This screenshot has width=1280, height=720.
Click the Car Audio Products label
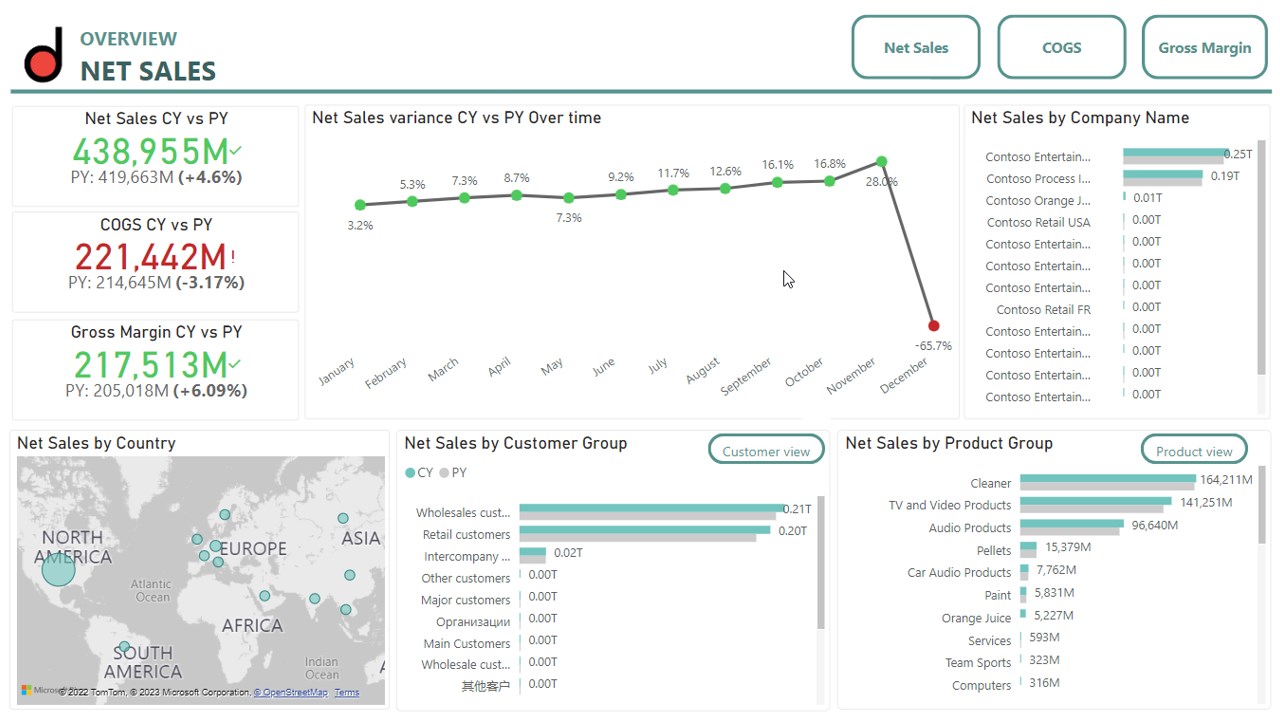pyautogui.click(x=959, y=573)
